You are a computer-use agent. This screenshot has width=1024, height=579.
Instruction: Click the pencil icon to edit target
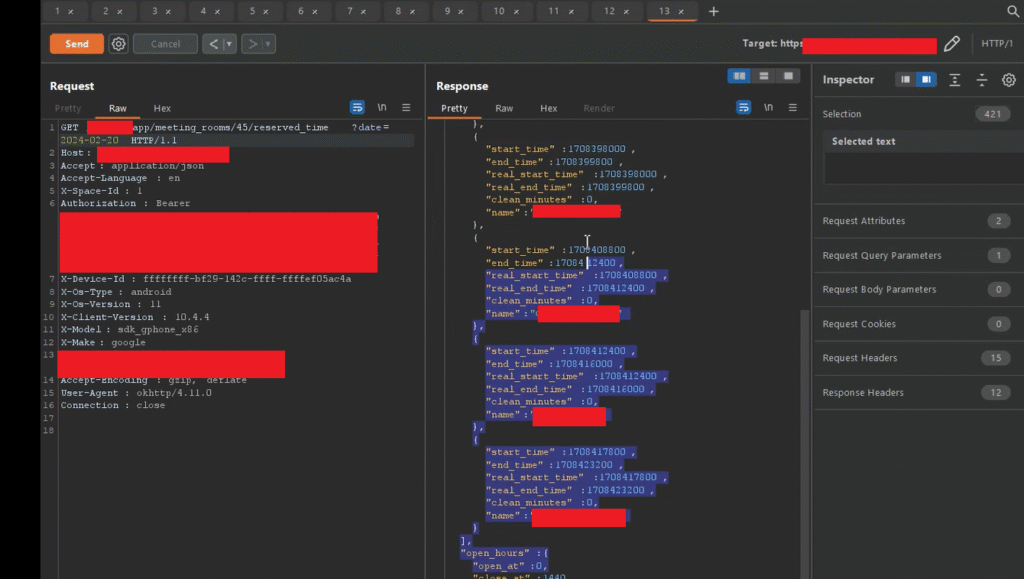pos(952,44)
